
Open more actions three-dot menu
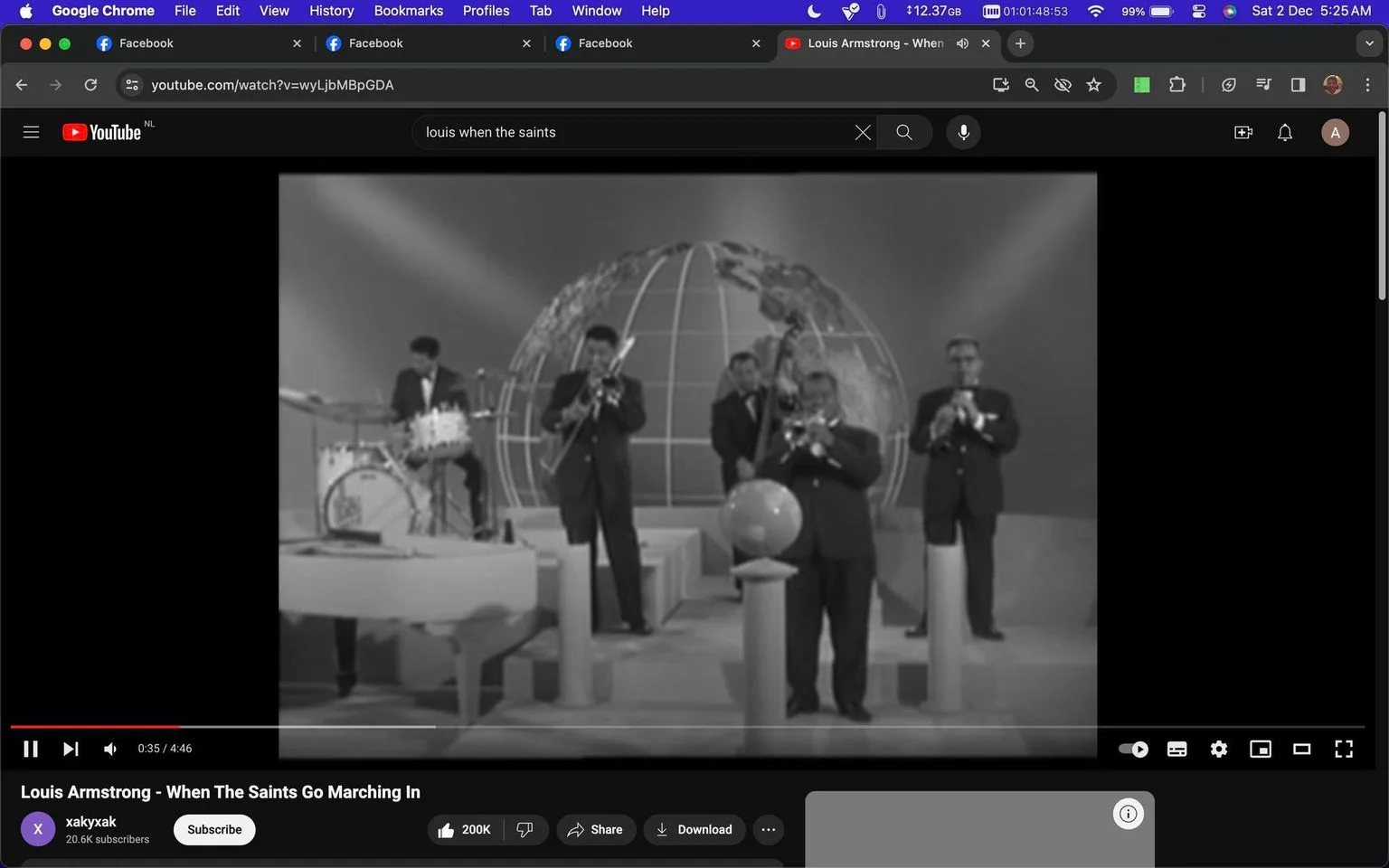768,830
